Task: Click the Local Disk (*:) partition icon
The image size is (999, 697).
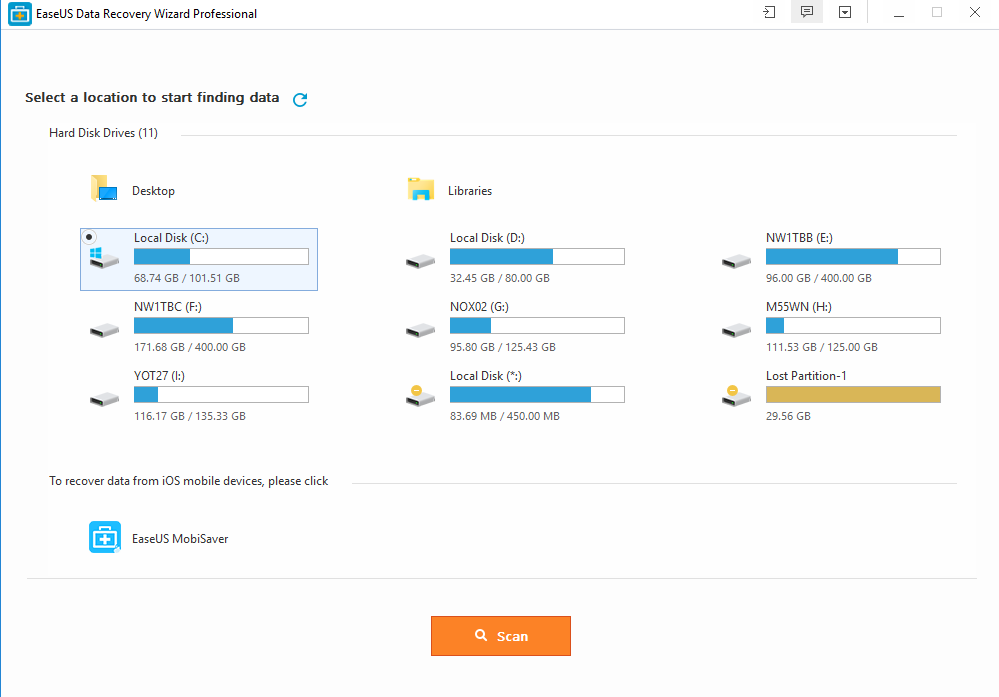Action: (x=420, y=397)
